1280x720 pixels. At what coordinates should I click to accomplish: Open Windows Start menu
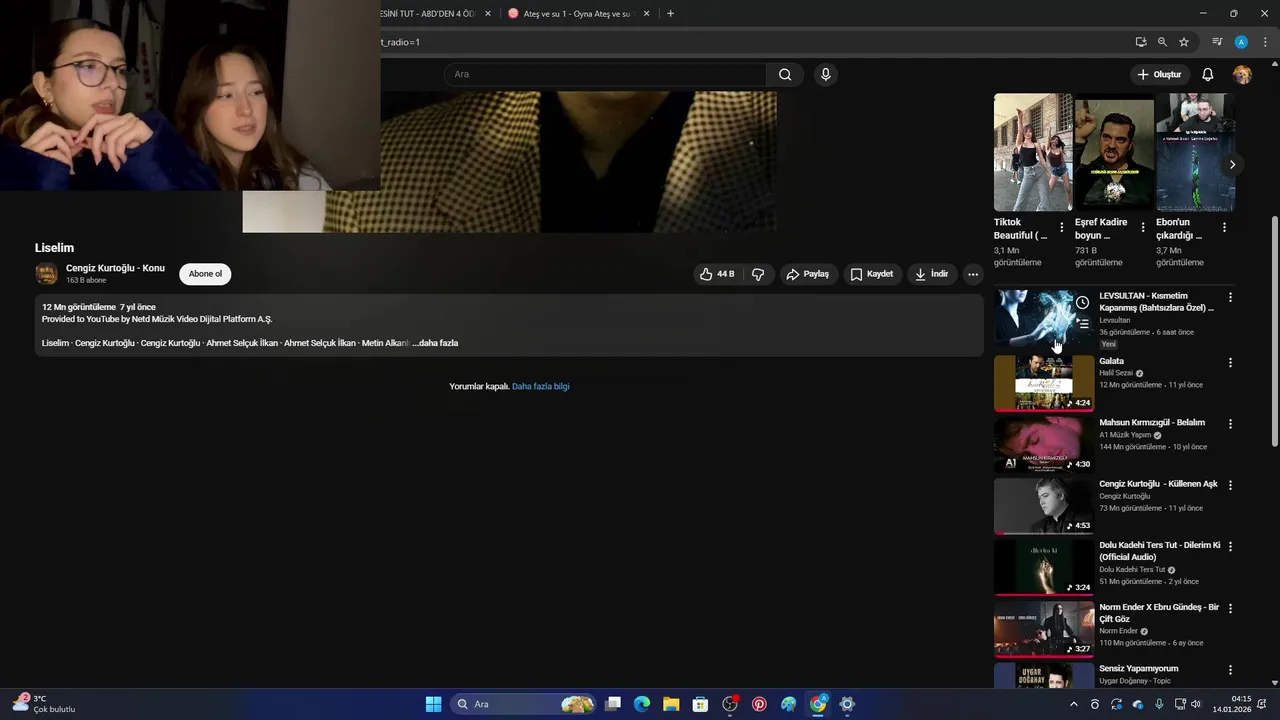coord(433,704)
